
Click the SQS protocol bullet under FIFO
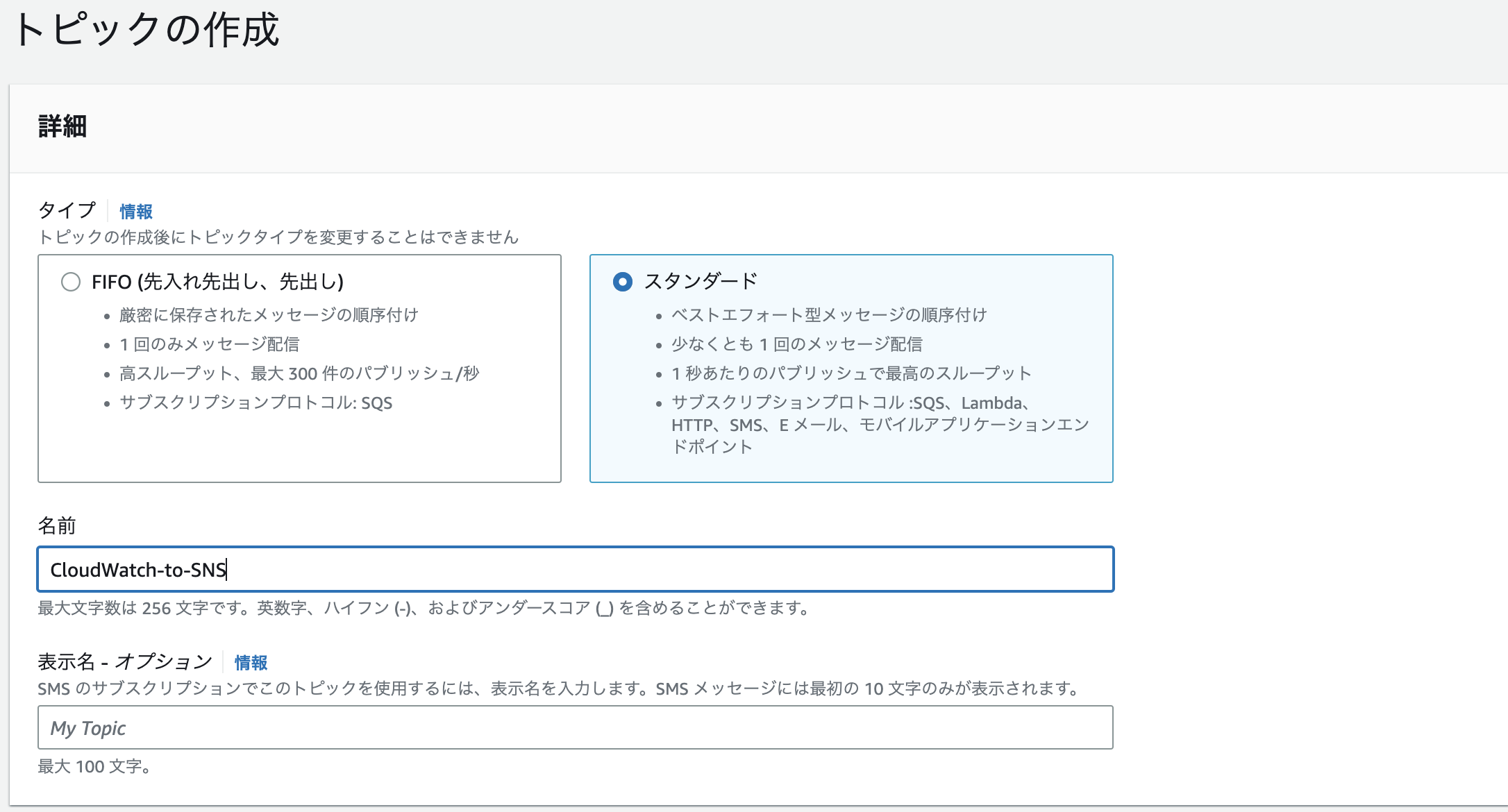click(255, 403)
